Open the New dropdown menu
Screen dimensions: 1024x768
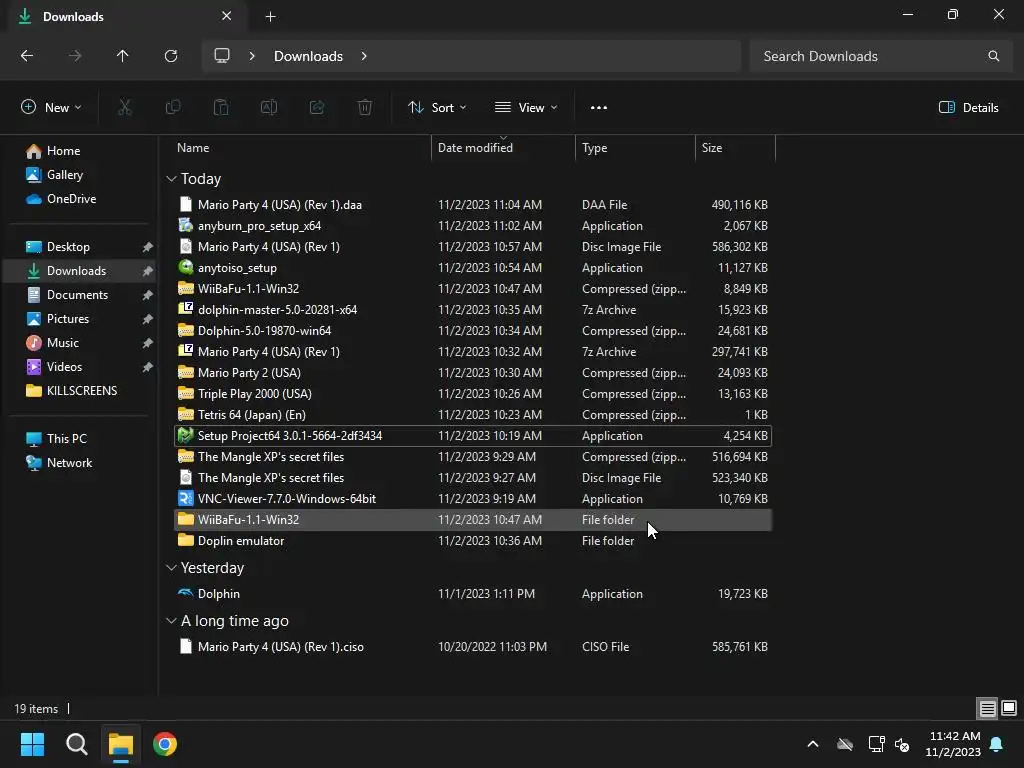click(51, 108)
